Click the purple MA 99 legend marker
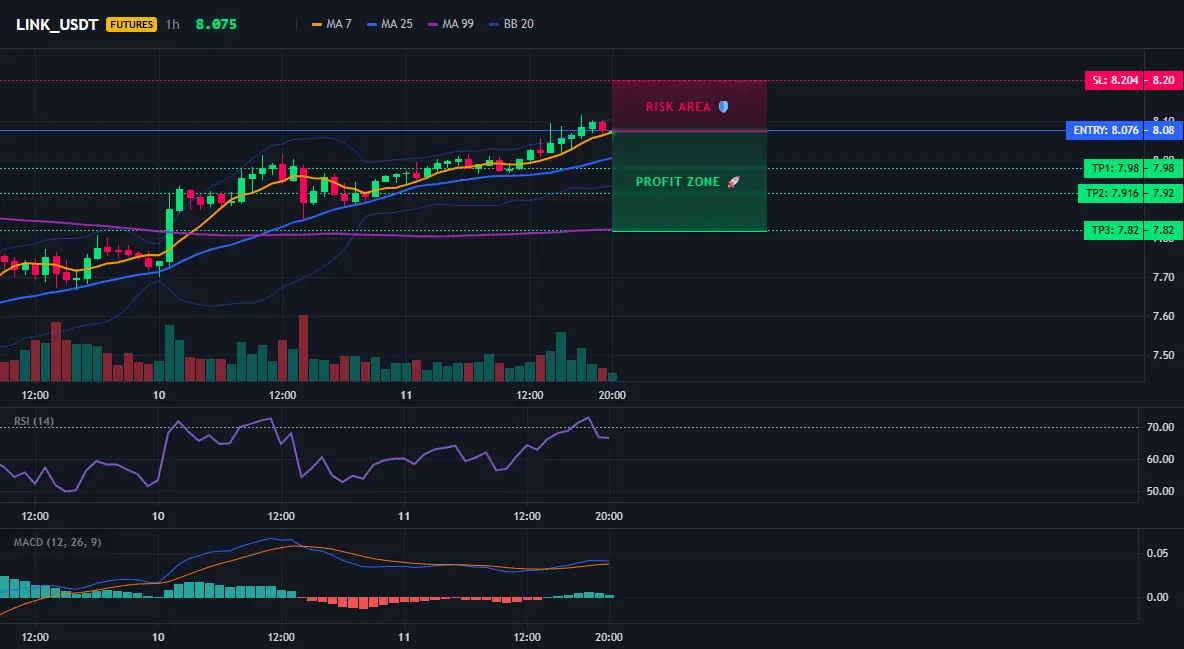Image resolution: width=1184 pixels, height=649 pixels. tap(433, 24)
